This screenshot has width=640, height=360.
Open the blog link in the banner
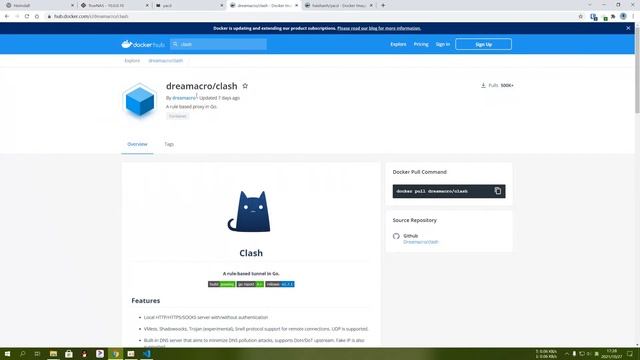[379, 28]
